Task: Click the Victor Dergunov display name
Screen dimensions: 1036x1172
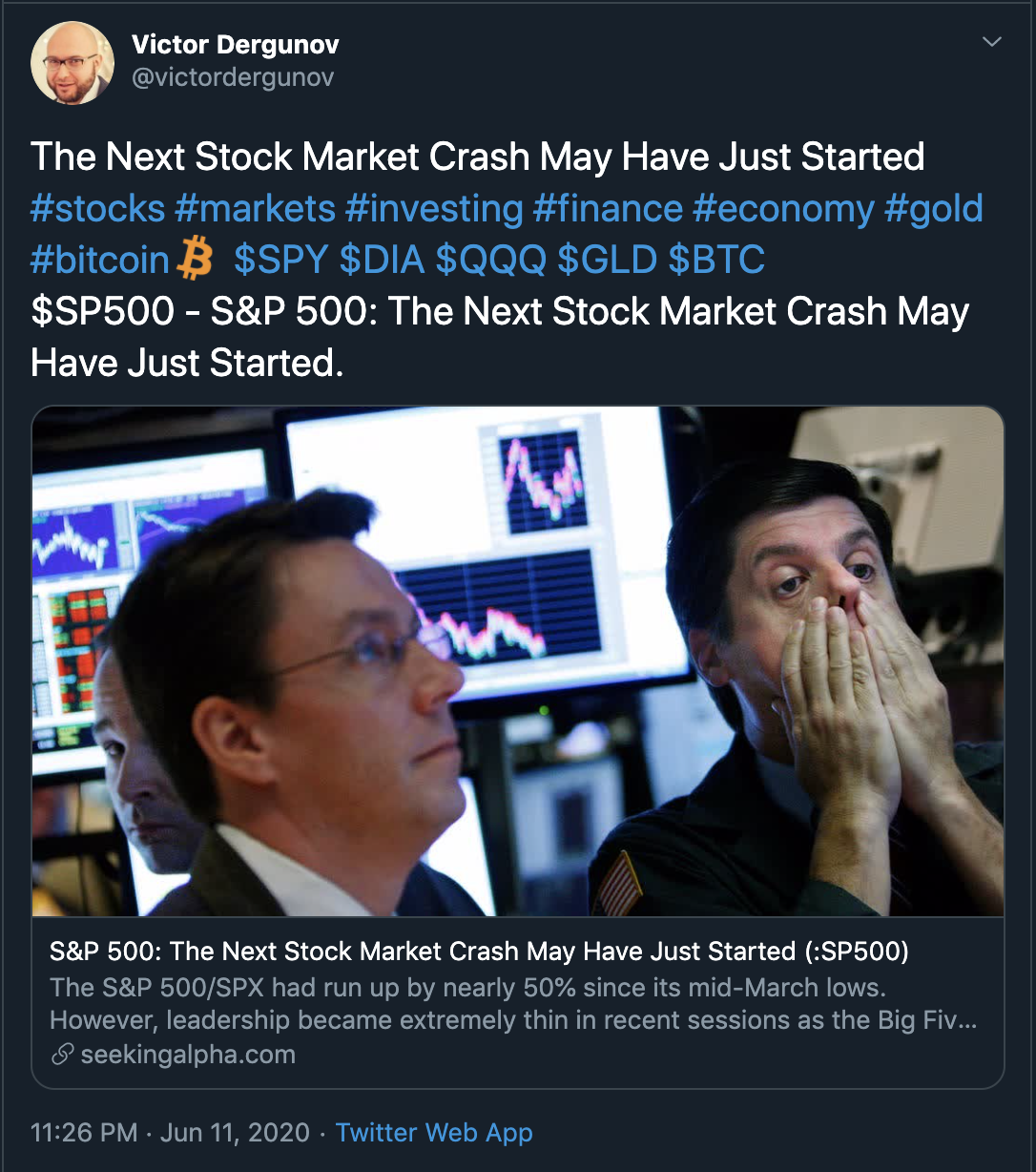Action: 235,45
